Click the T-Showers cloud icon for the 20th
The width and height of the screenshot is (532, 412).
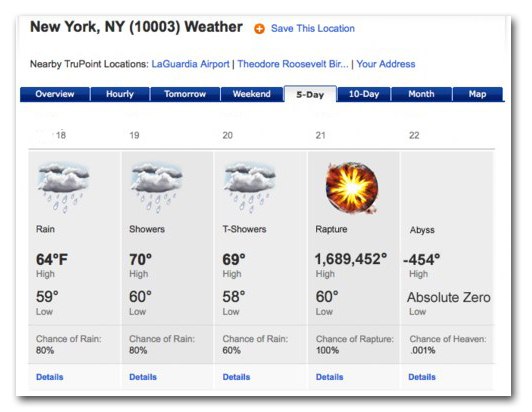coord(250,188)
